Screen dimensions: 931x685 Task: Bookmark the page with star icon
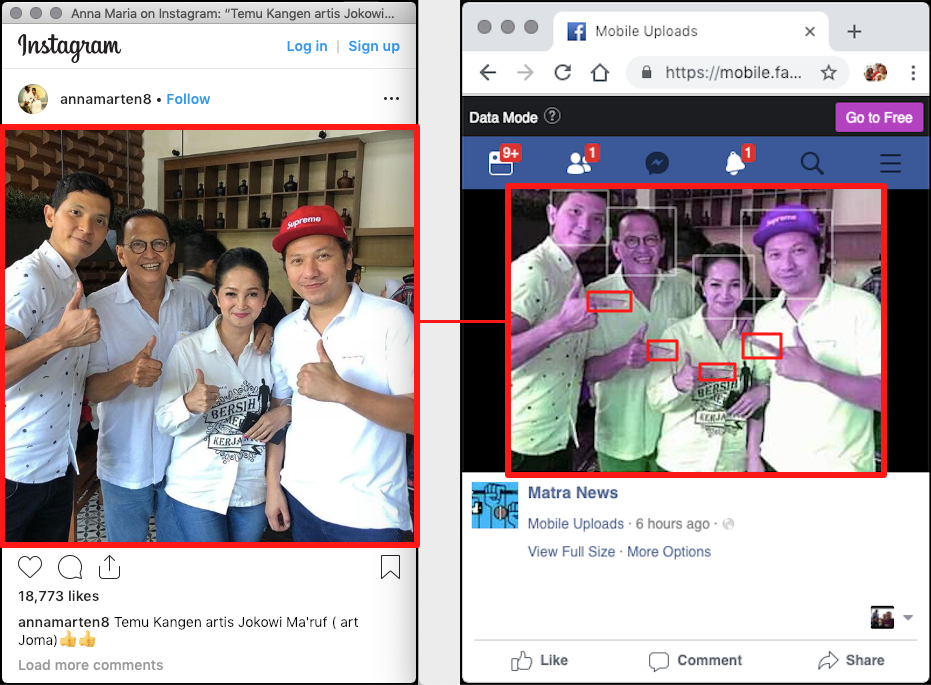click(x=828, y=72)
